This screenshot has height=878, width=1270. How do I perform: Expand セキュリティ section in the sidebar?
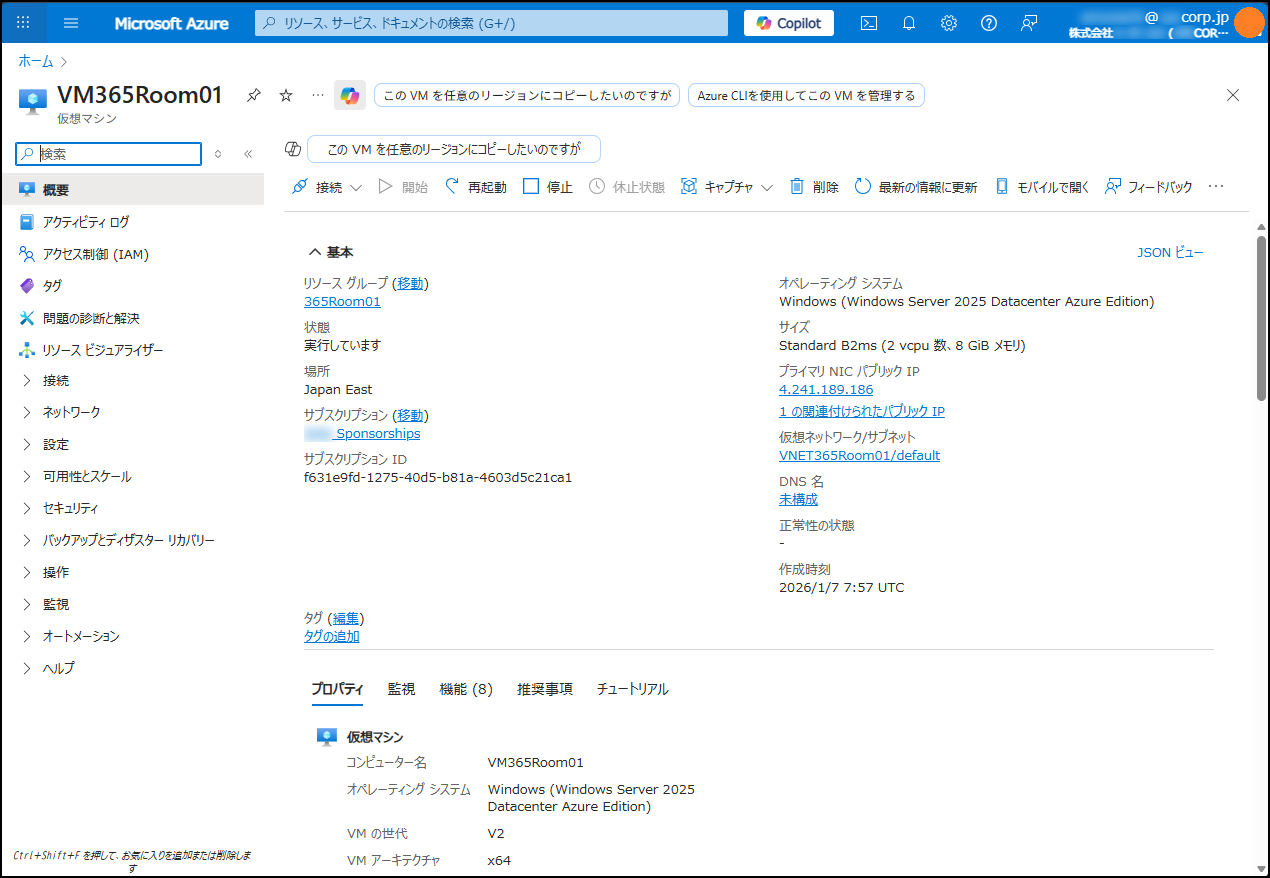70,508
